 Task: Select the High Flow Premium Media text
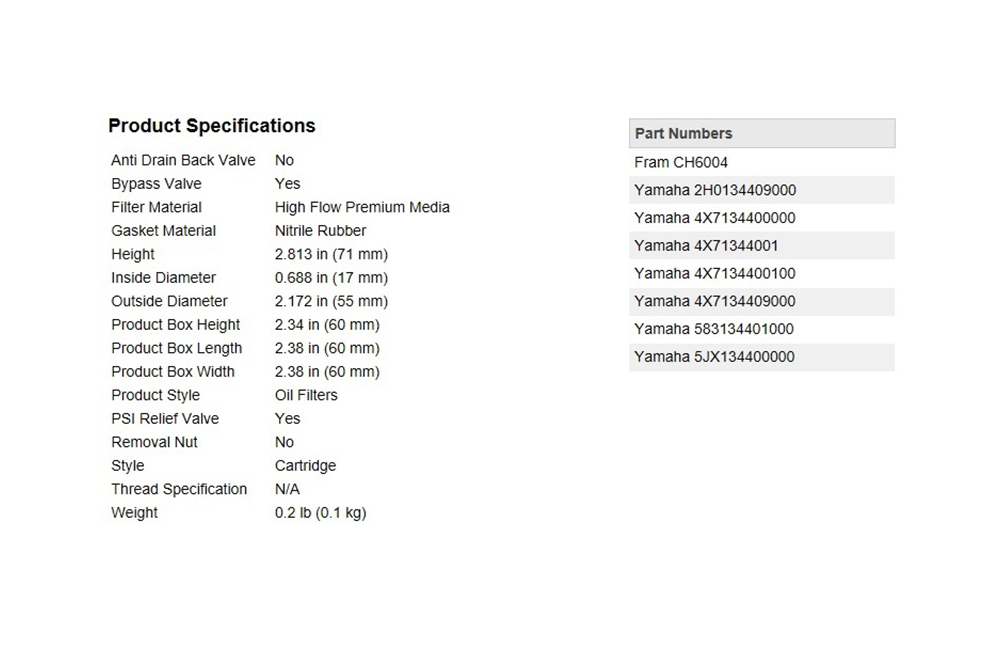362,207
